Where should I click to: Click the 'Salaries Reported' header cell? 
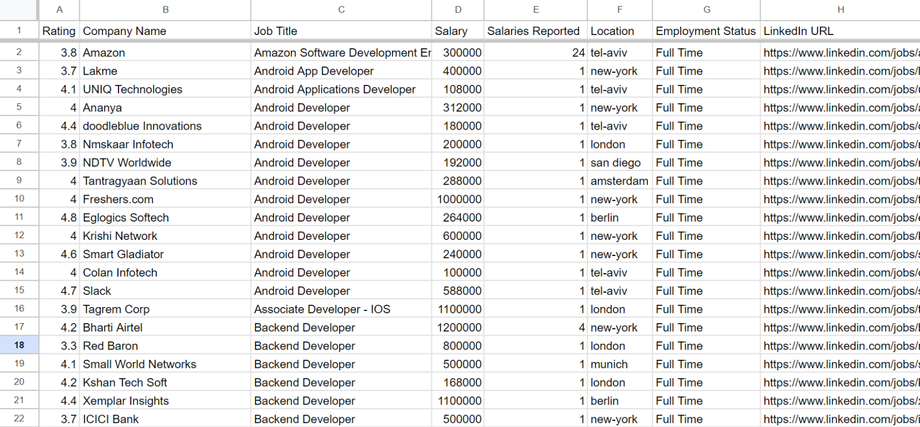pyautogui.click(x=535, y=31)
